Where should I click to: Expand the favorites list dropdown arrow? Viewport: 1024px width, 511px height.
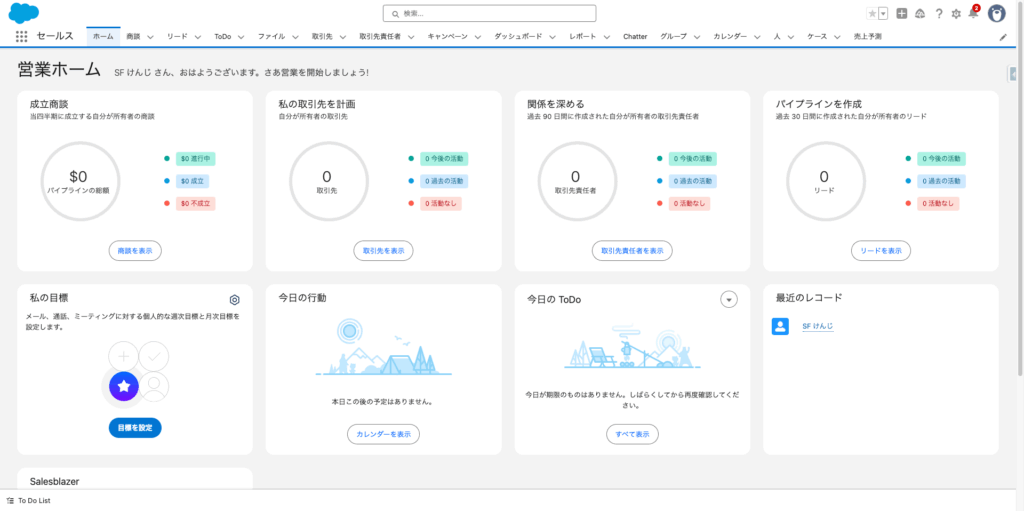click(x=883, y=13)
